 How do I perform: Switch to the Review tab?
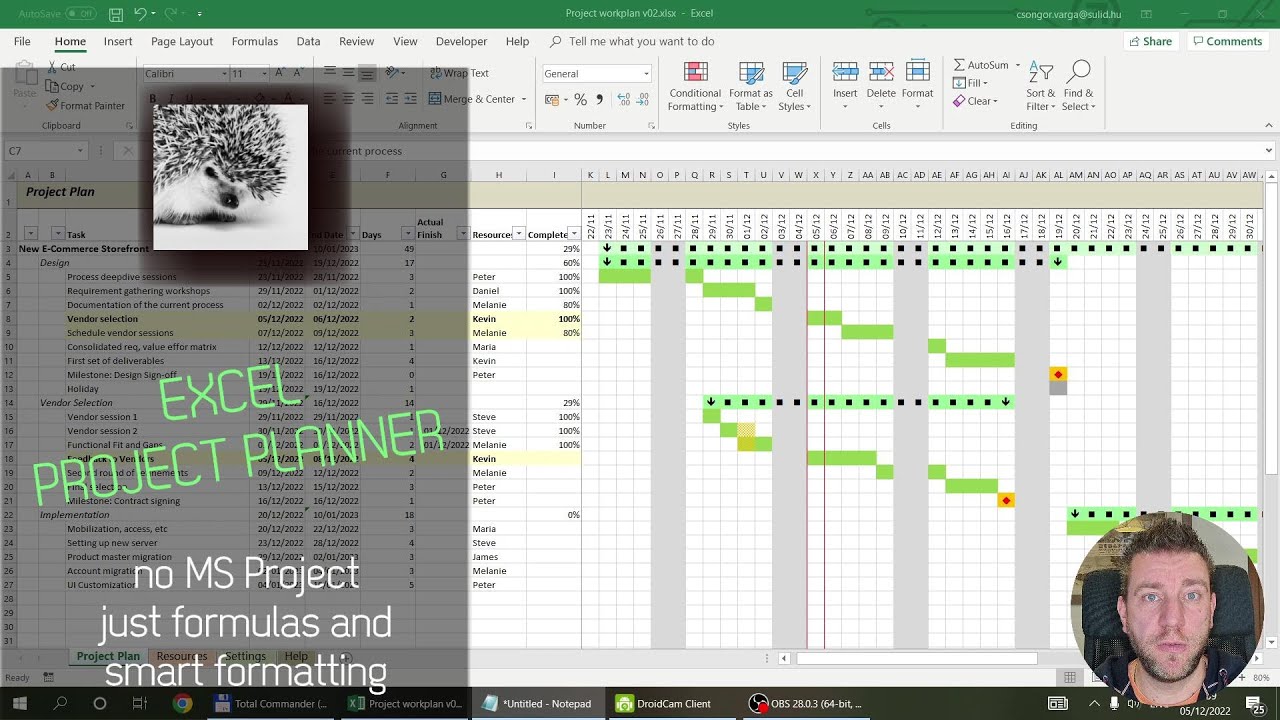tap(356, 41)
